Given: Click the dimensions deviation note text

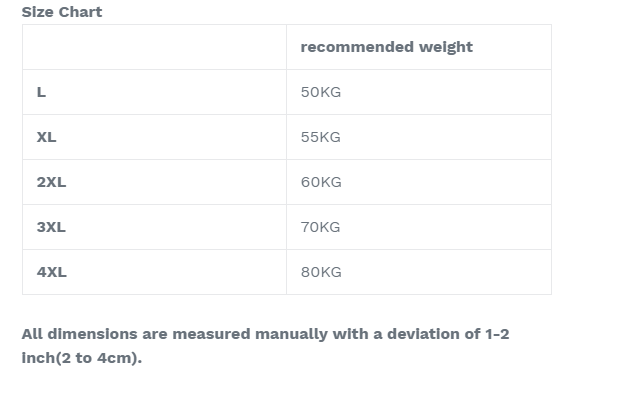Looking at the screenshot, I should pos(265,346).
